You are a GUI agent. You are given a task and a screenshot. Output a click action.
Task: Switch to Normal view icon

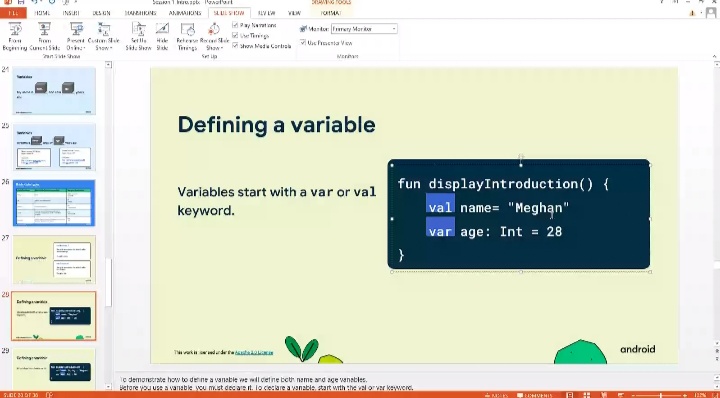569,395
